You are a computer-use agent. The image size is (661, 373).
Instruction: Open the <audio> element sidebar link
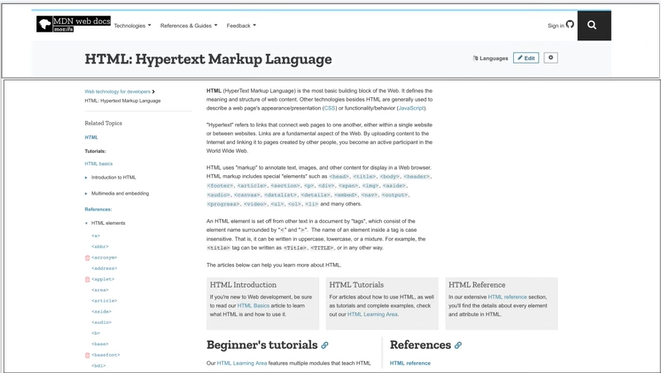[102, 322]
